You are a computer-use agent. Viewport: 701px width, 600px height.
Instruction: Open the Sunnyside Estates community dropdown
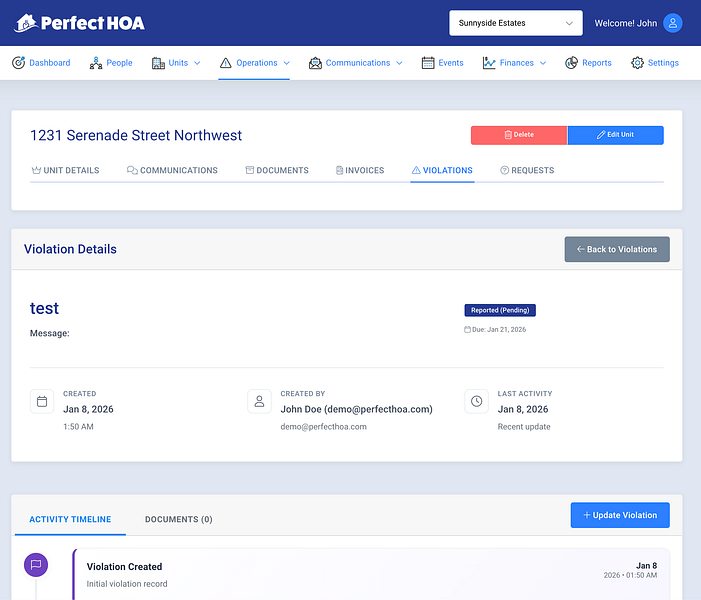tap(515, 23)
